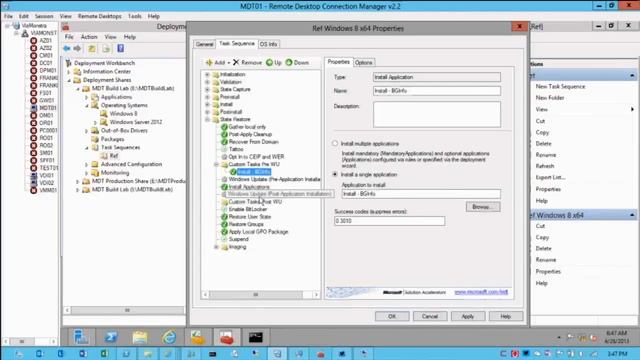
Task: Collapse Custom Tasks Pre WU group
Action: click(x=216, y=164)
